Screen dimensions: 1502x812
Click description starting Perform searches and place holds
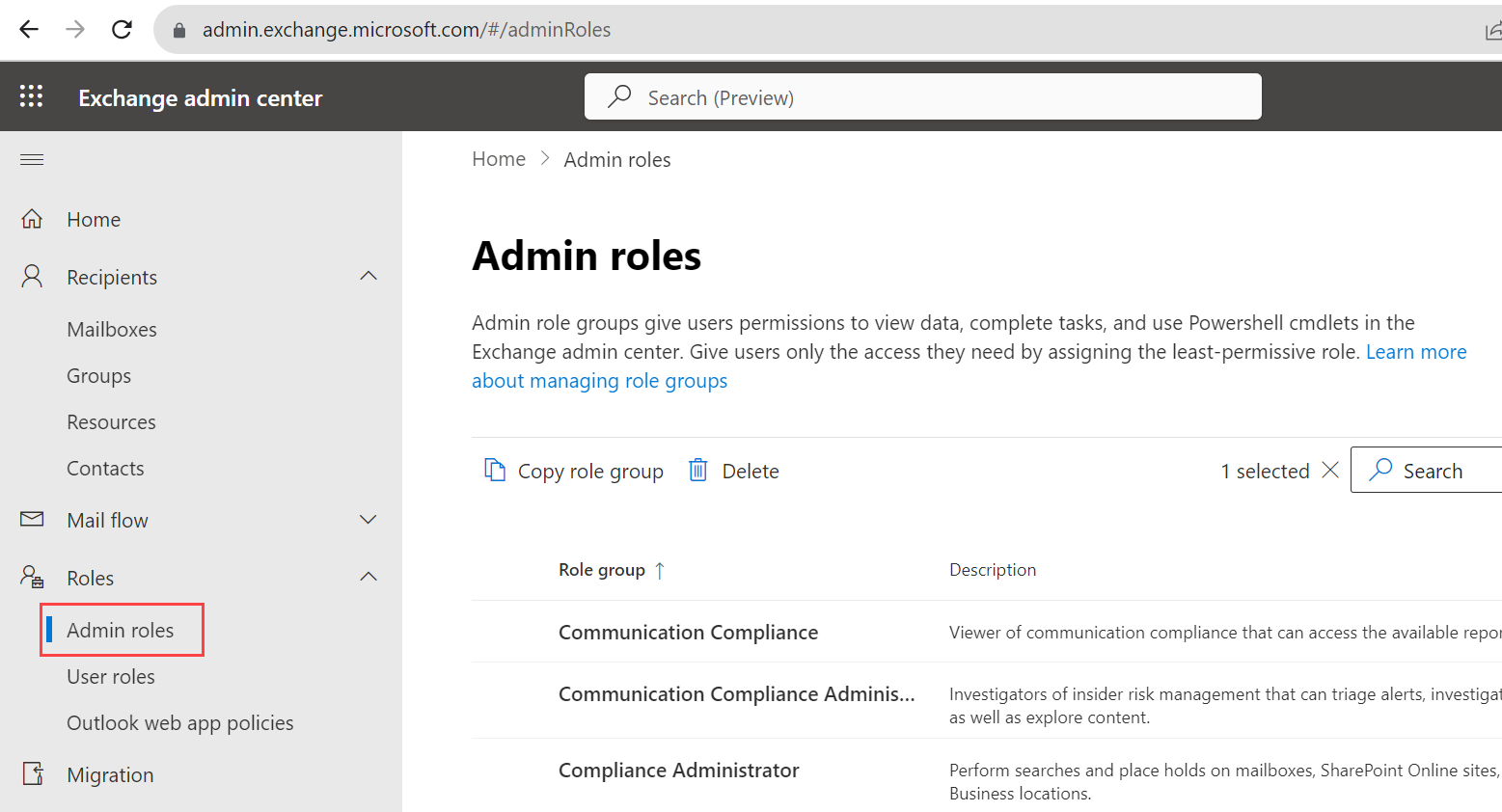1225,782
